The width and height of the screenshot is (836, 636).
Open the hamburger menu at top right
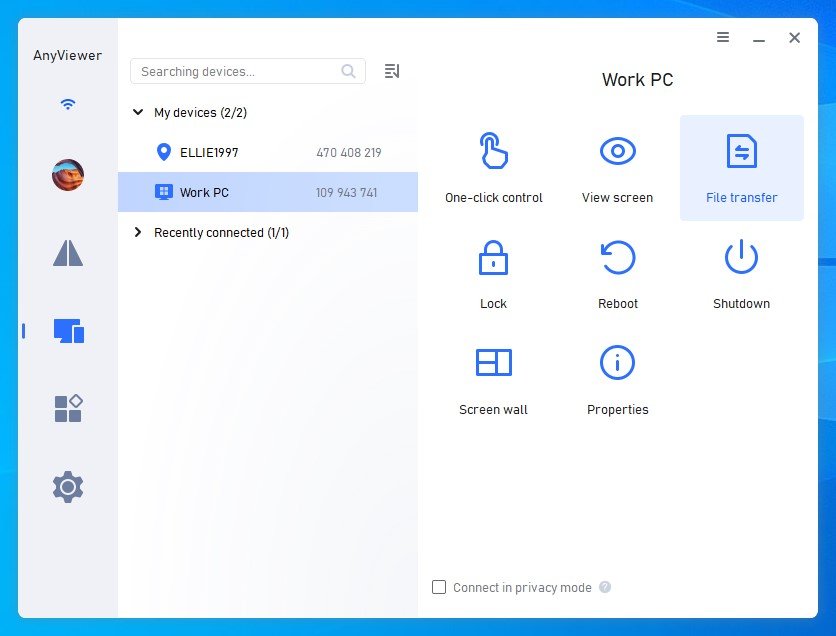click(x=723, y=37)
